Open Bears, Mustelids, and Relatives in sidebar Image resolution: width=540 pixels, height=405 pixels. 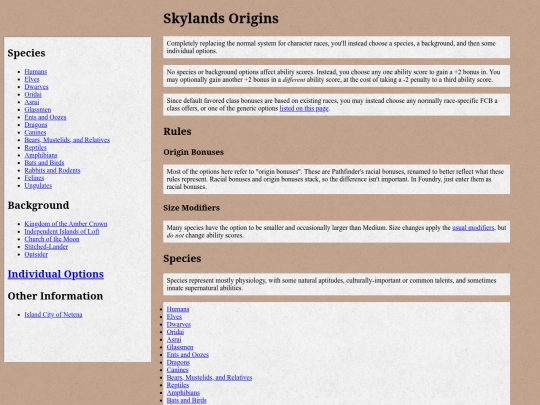tap(67, 140)
